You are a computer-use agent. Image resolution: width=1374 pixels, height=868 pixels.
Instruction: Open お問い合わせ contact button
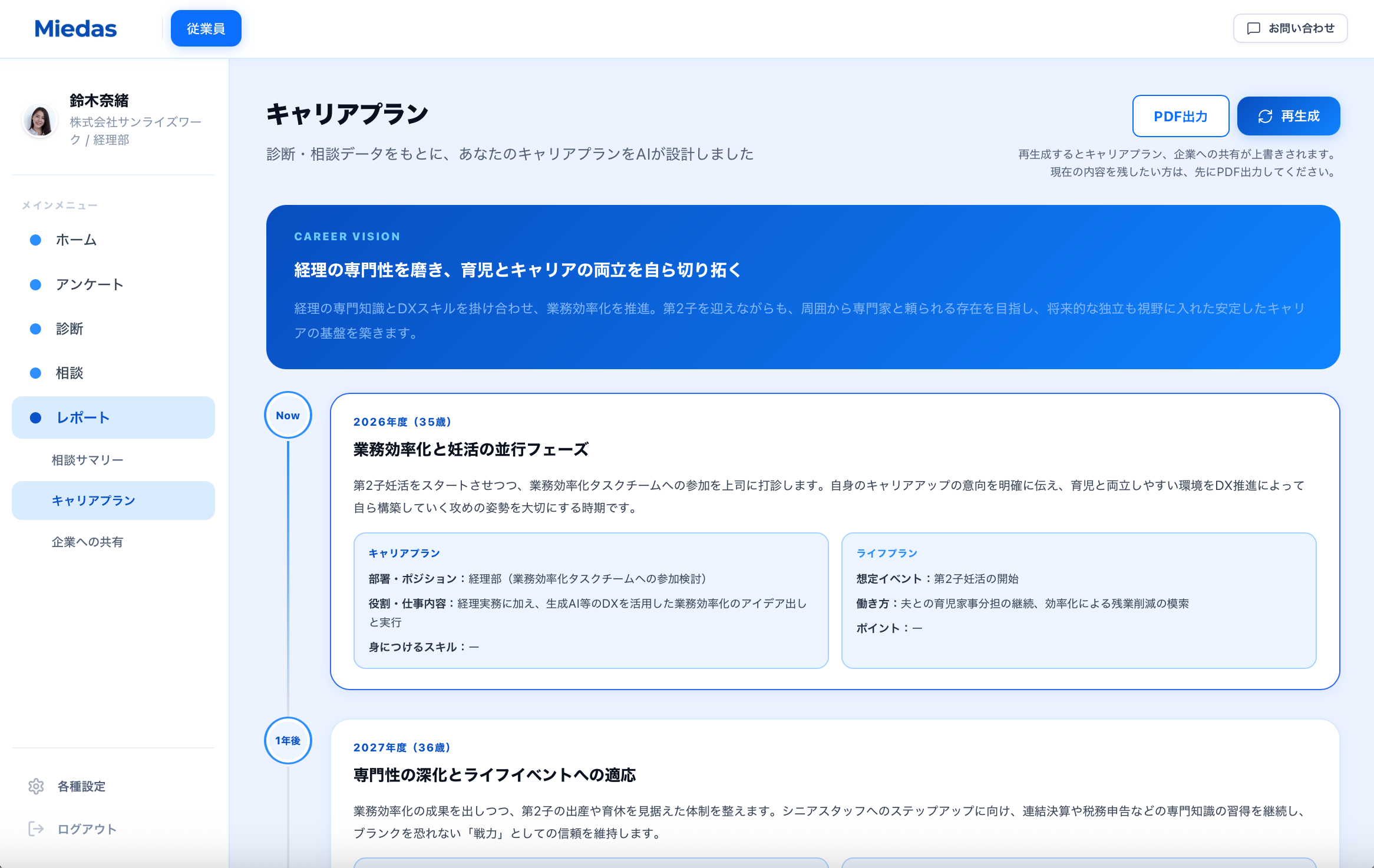(1290, 28)
